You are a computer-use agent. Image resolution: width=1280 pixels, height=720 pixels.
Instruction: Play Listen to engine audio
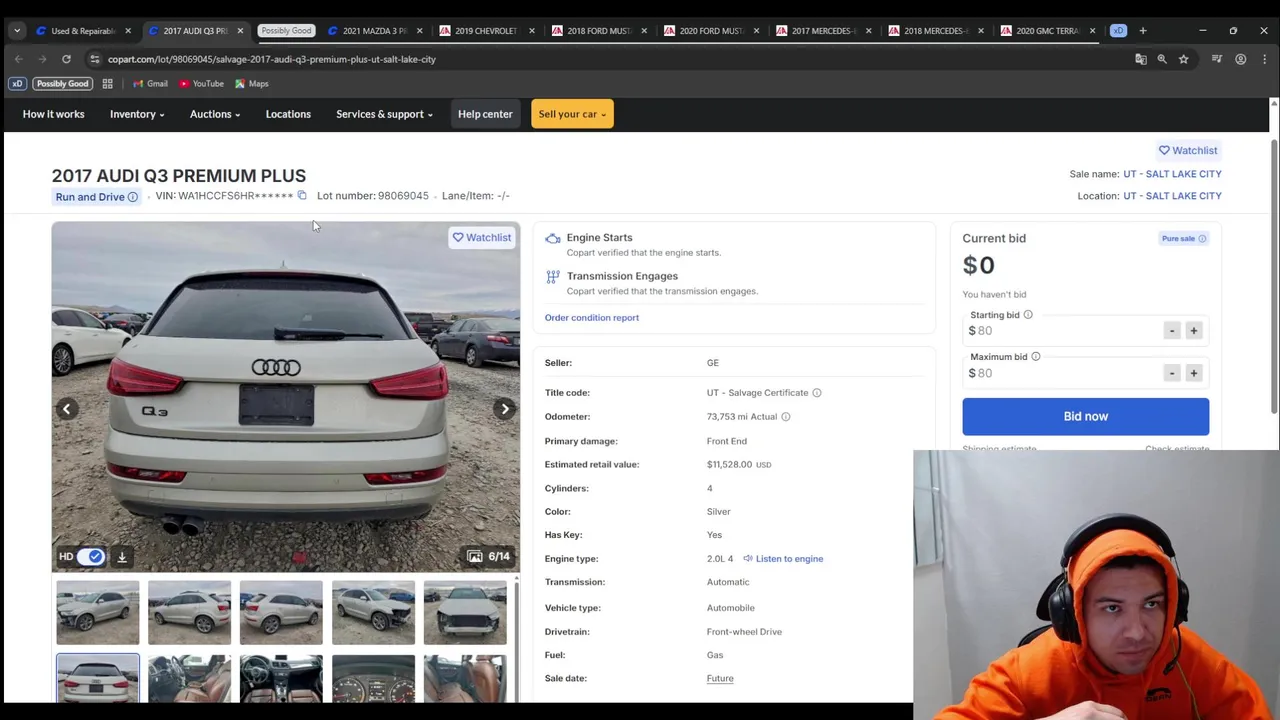pos(783,559)
